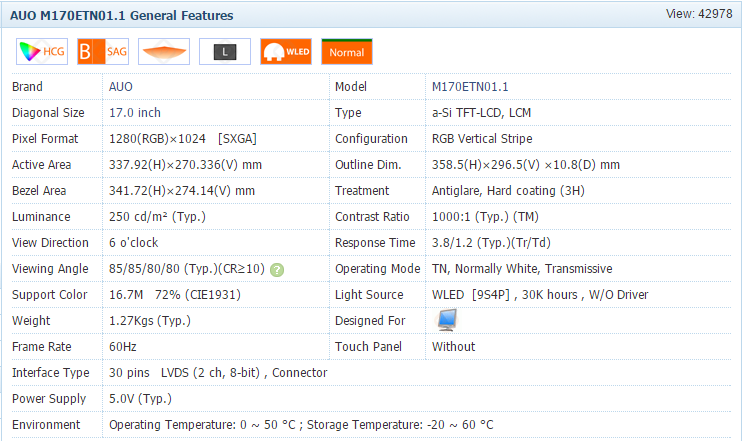Click the orange panel shape icon
Screen dimensions: 744x441
(x=164, y=52)
